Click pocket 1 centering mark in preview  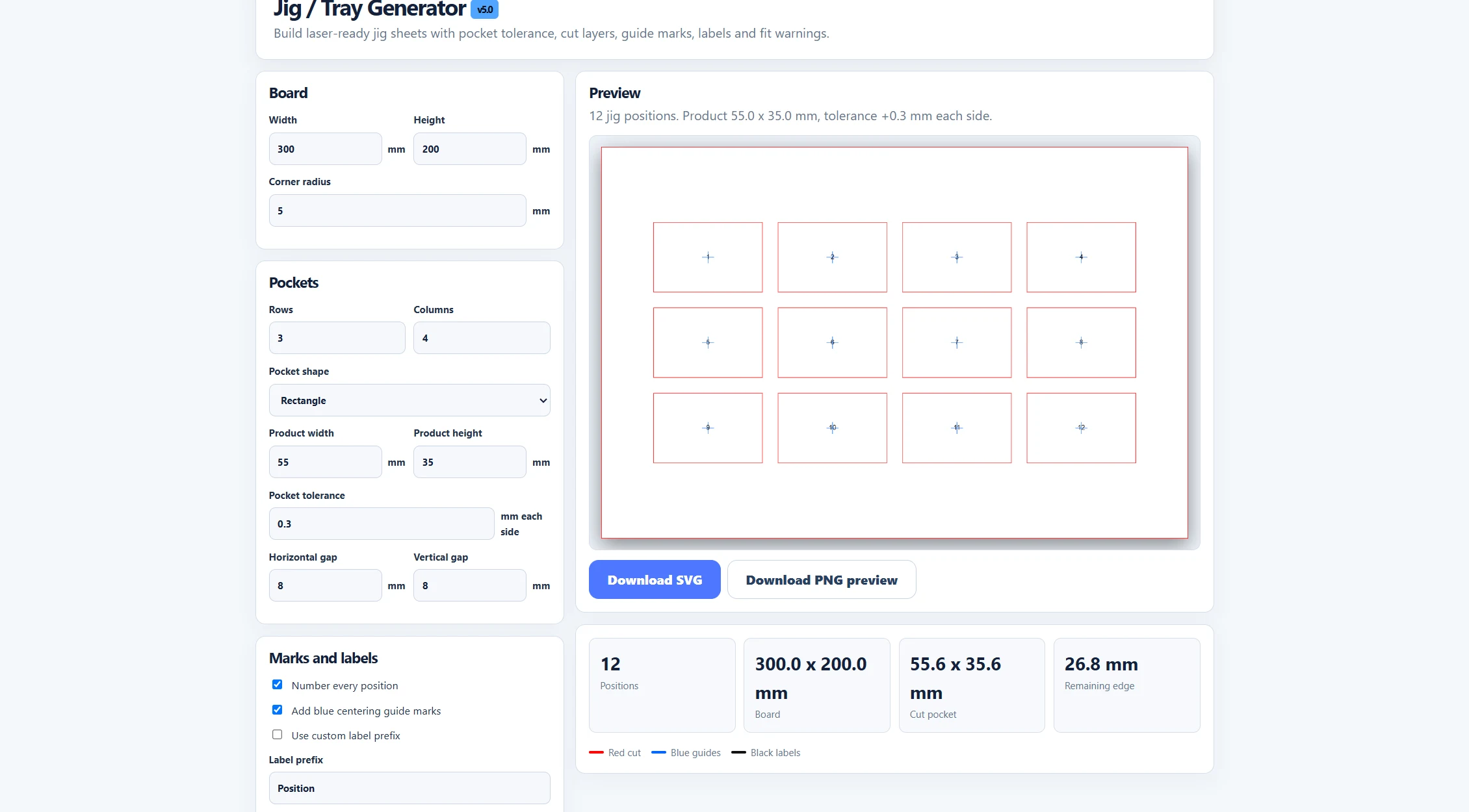[x=708, y=257]
